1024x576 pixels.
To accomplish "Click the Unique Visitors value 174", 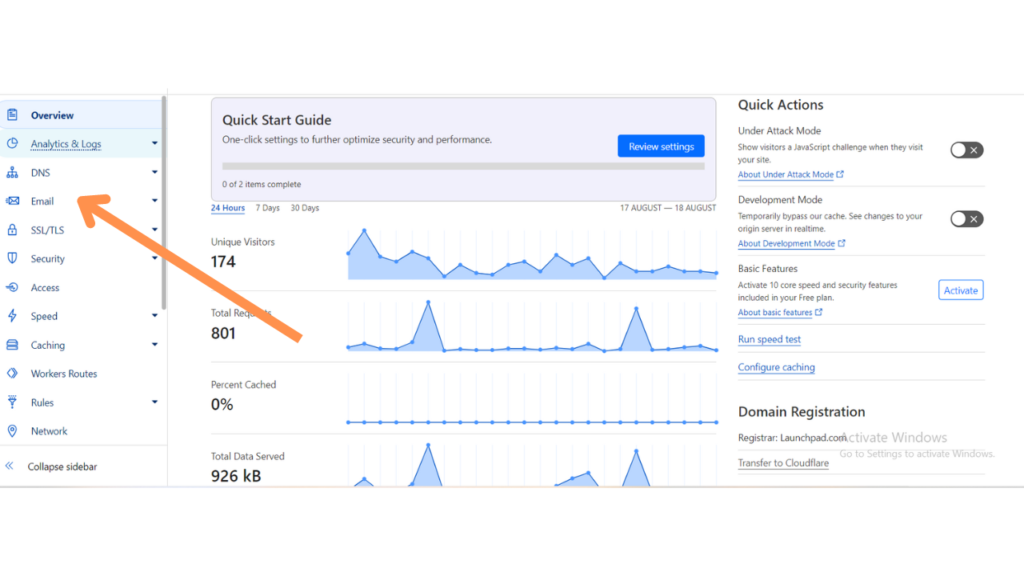I will (x=223, y=262).
